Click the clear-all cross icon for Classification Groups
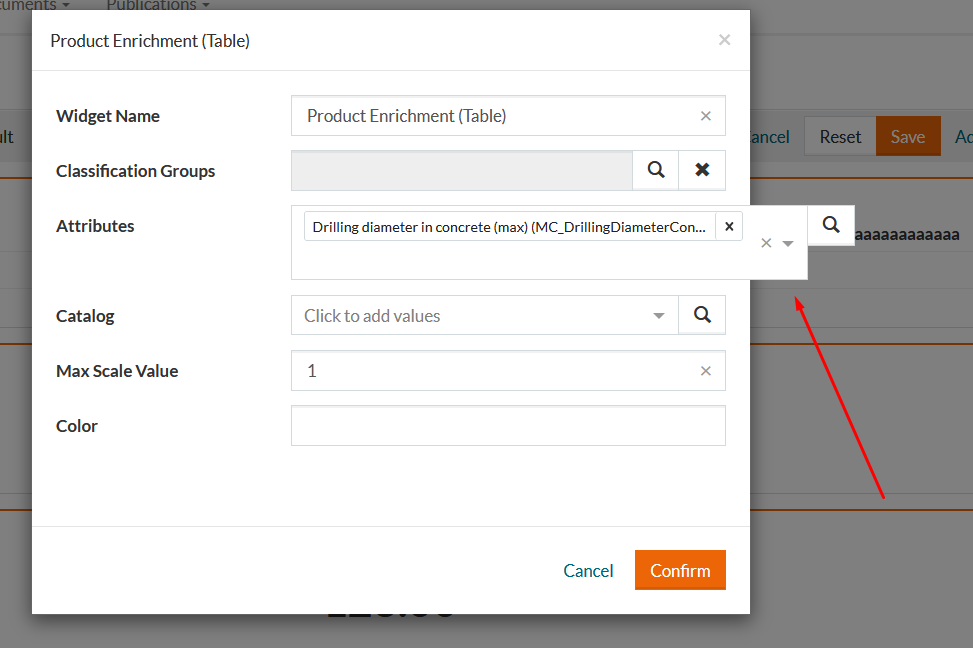The width and height of the screenshot is (973, 648). pos(700,170)
